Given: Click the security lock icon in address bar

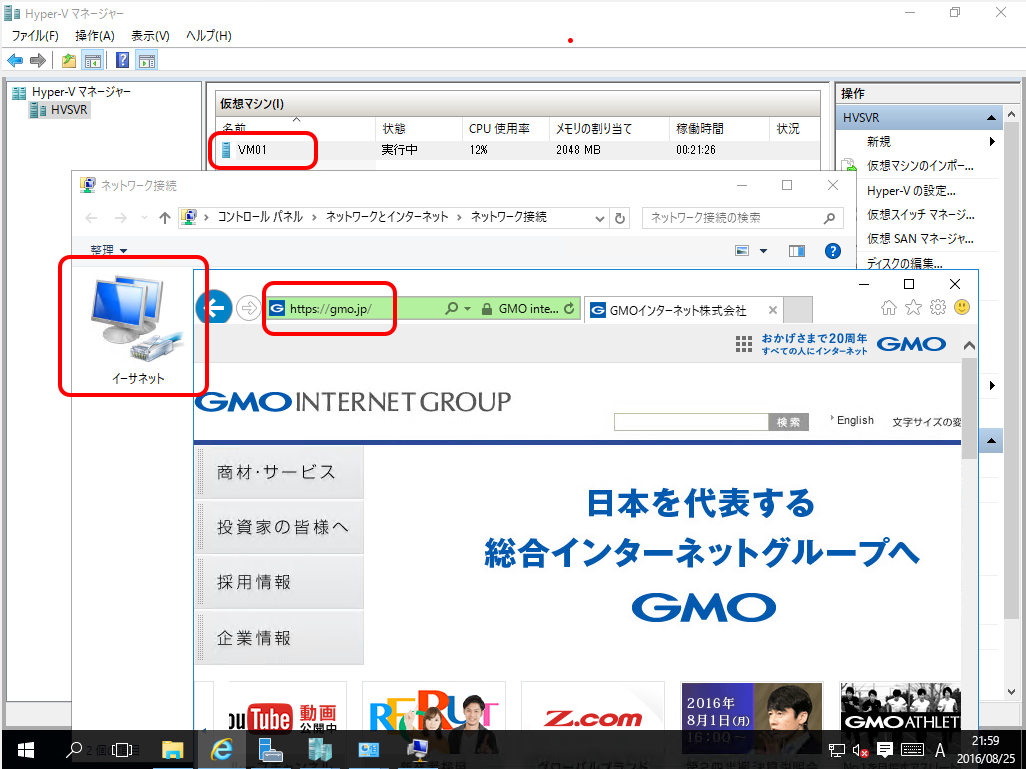Looking at the screenshot, I should (486, 309).
